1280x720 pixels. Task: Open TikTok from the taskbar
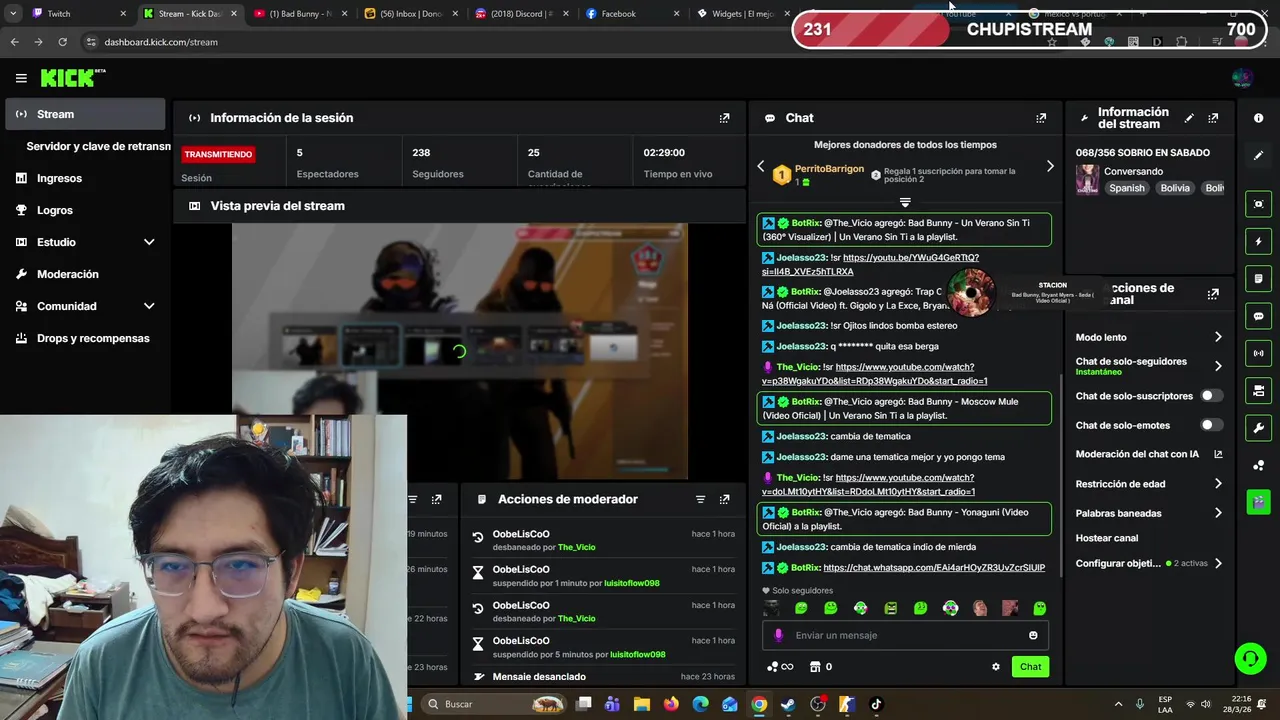876,704
